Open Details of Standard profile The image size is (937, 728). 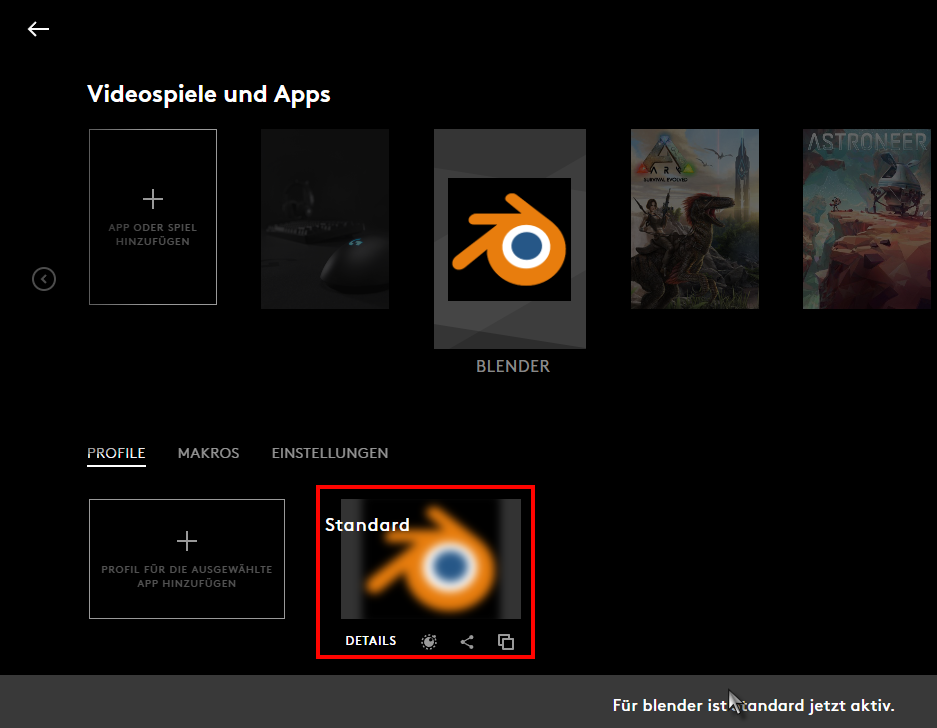click(x=370, y=641)
